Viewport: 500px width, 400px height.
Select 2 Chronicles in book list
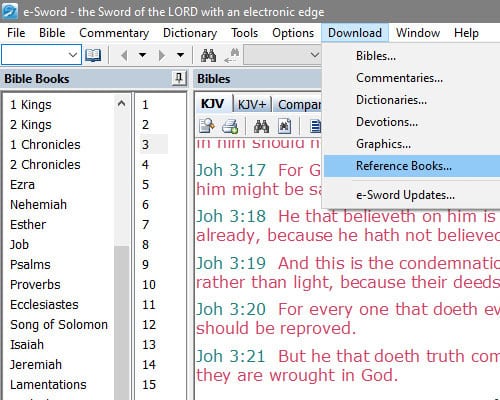point(45,165)
